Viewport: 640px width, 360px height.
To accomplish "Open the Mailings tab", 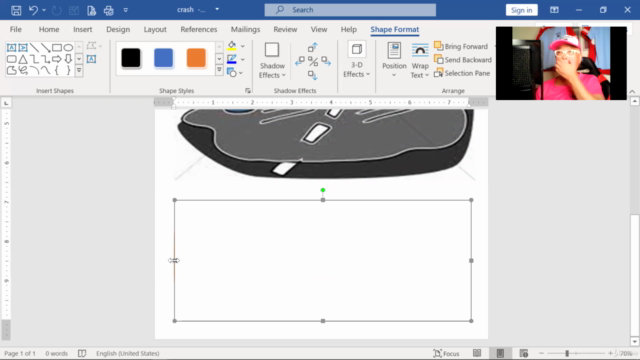I will pyautogui.click(x=245, y=29).
